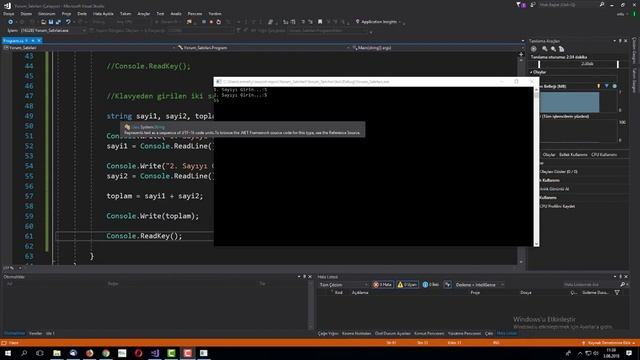Click the Console.ReadKey(); line 61 in editor

[x=144, y=236]
